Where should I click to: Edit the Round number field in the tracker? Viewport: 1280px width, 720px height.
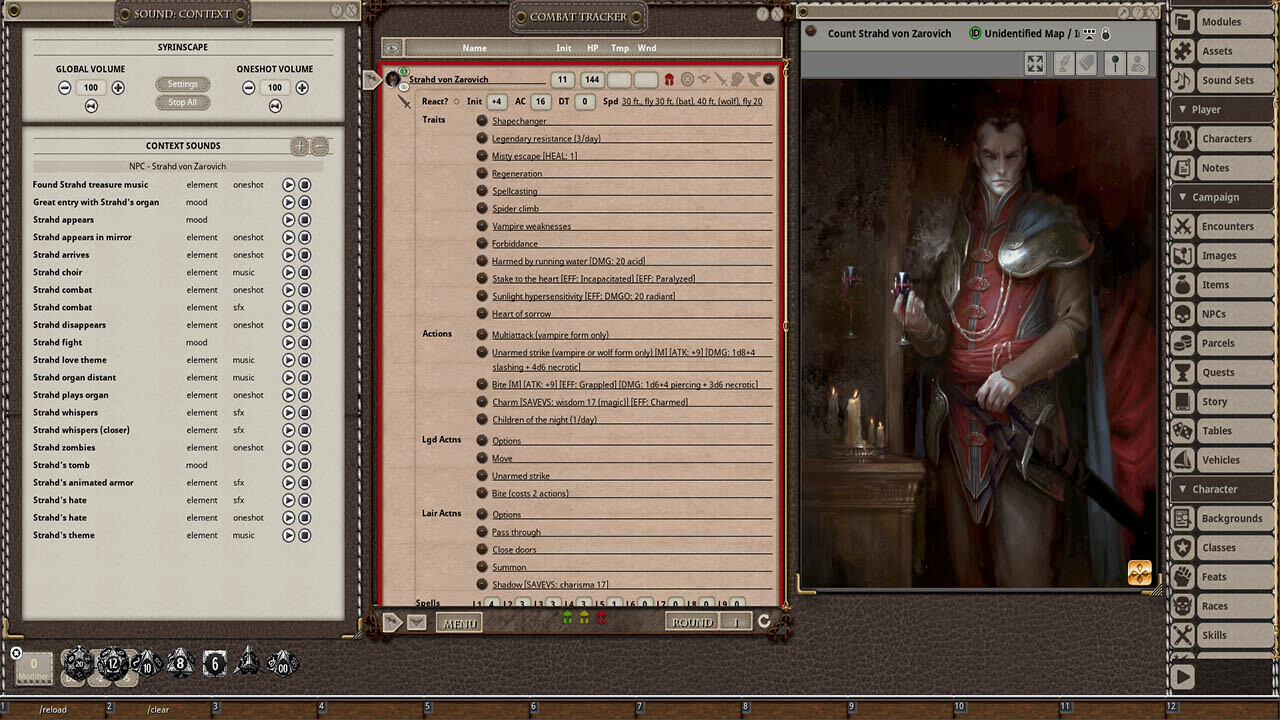pyautogui.click(x=738, y=621)
